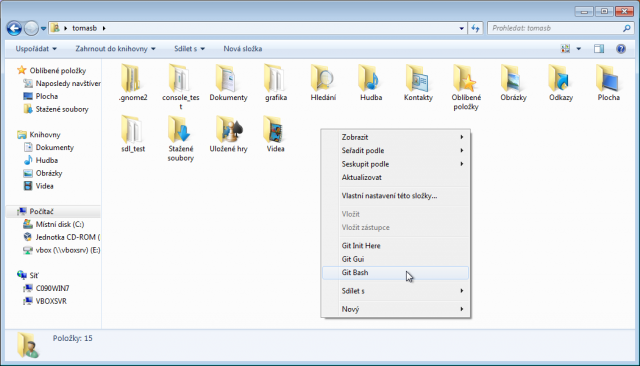
Task: Select the Hledání folder icon
Action: click(x=323, y=78)
